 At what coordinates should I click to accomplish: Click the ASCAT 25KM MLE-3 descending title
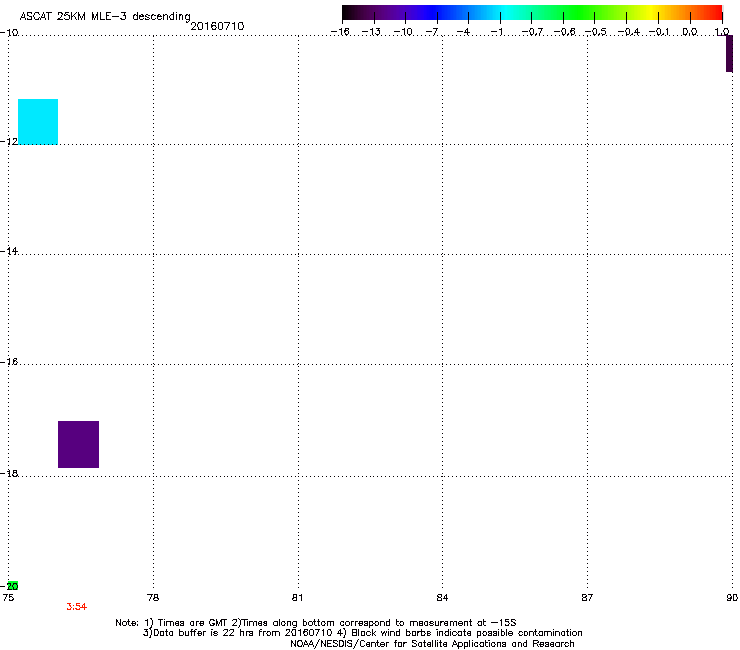tap(105, 17)
